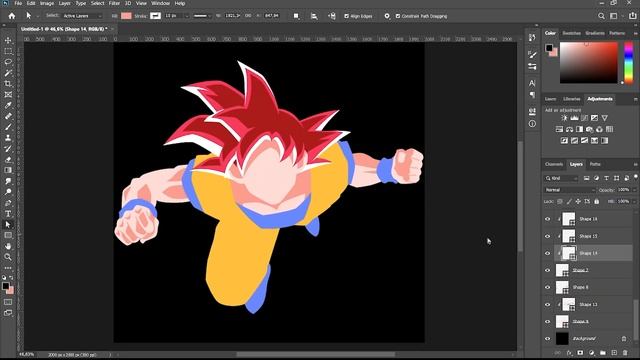Screen dimensions: 640x360
Task: Open the layer Opacity dropdown
Action: [x=633, y=190]
